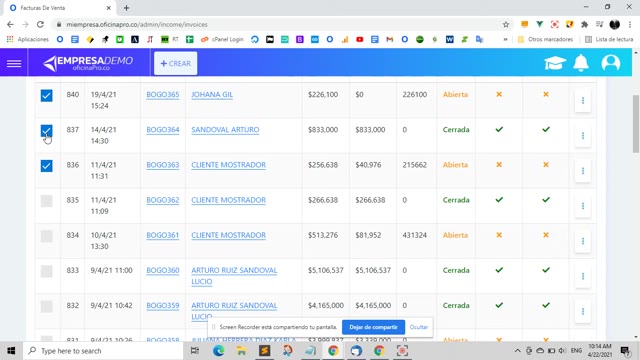Click total $5,106,537 of invoice 833
Viewport: 640px width, 360px height.
point(325,270)
